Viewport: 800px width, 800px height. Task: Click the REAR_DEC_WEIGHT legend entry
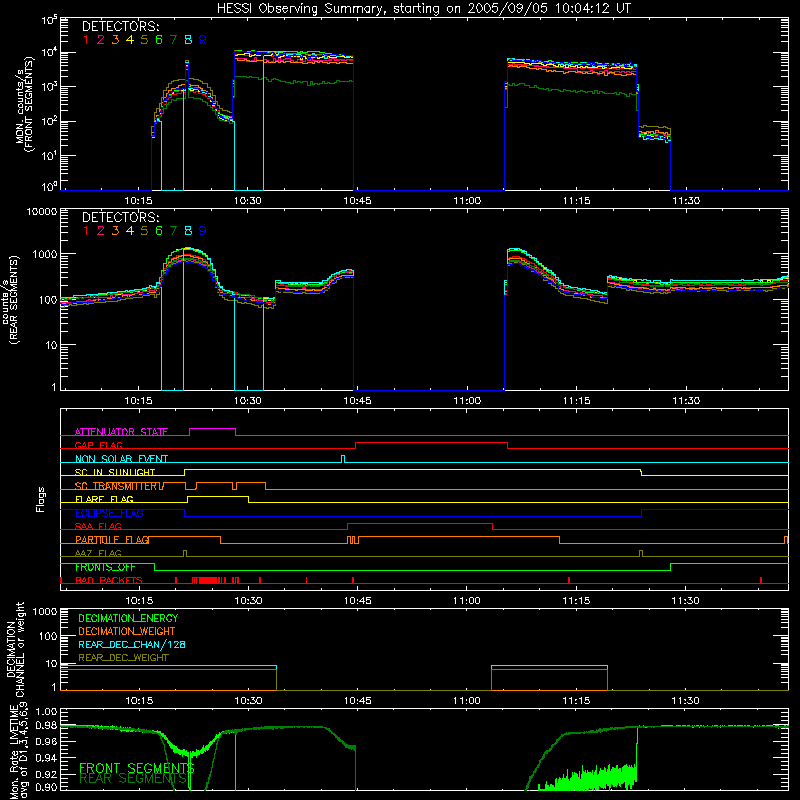pos(123,658)
